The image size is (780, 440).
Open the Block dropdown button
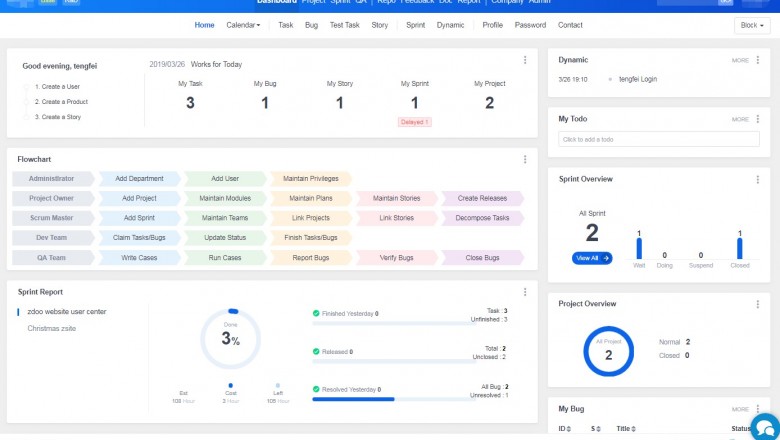click(750, 25)
